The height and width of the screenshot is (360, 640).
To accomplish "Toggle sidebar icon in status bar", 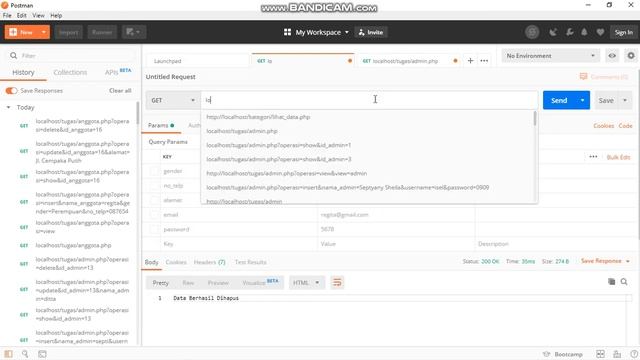I will click(9, 354).
